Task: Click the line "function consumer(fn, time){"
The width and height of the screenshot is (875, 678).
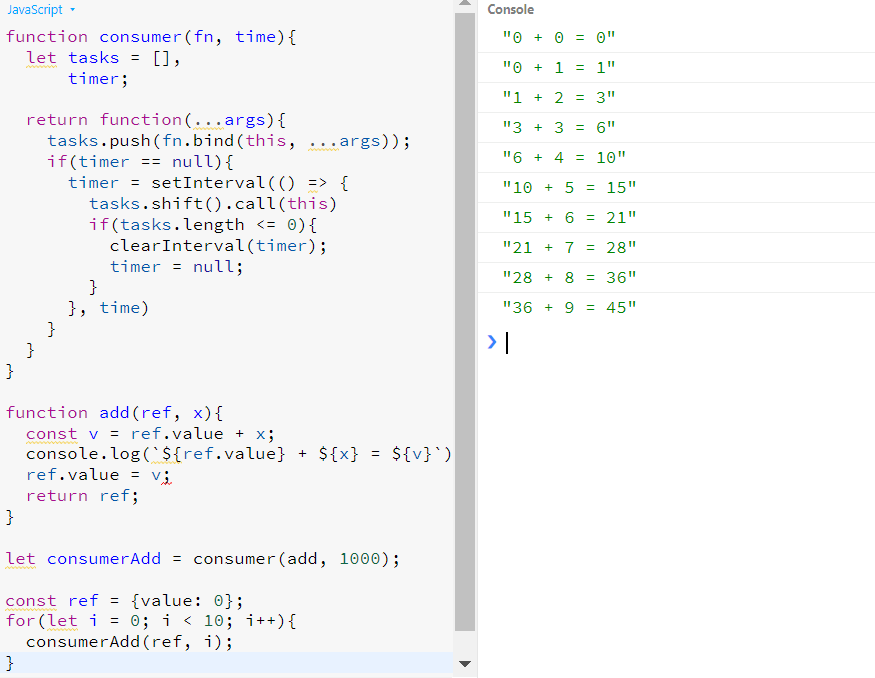Action: tap(151, 37)
